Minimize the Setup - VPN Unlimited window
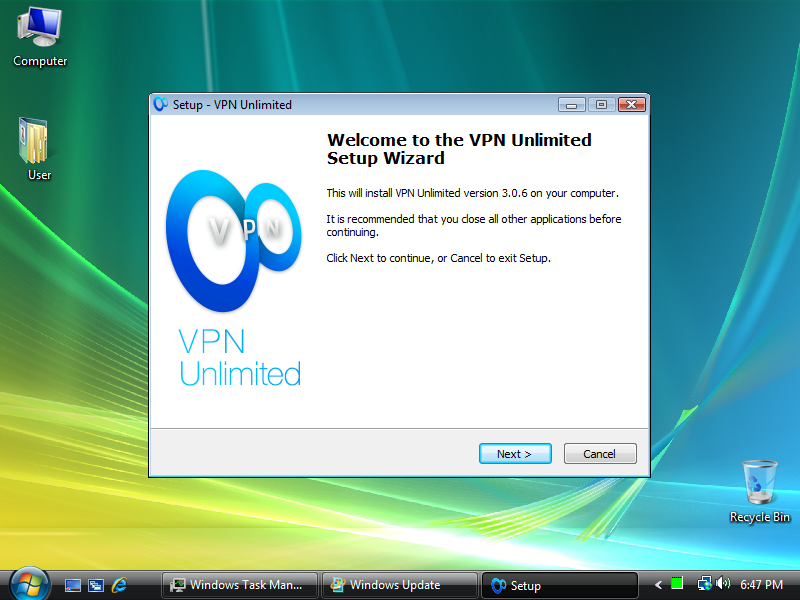 coord(571,105)
